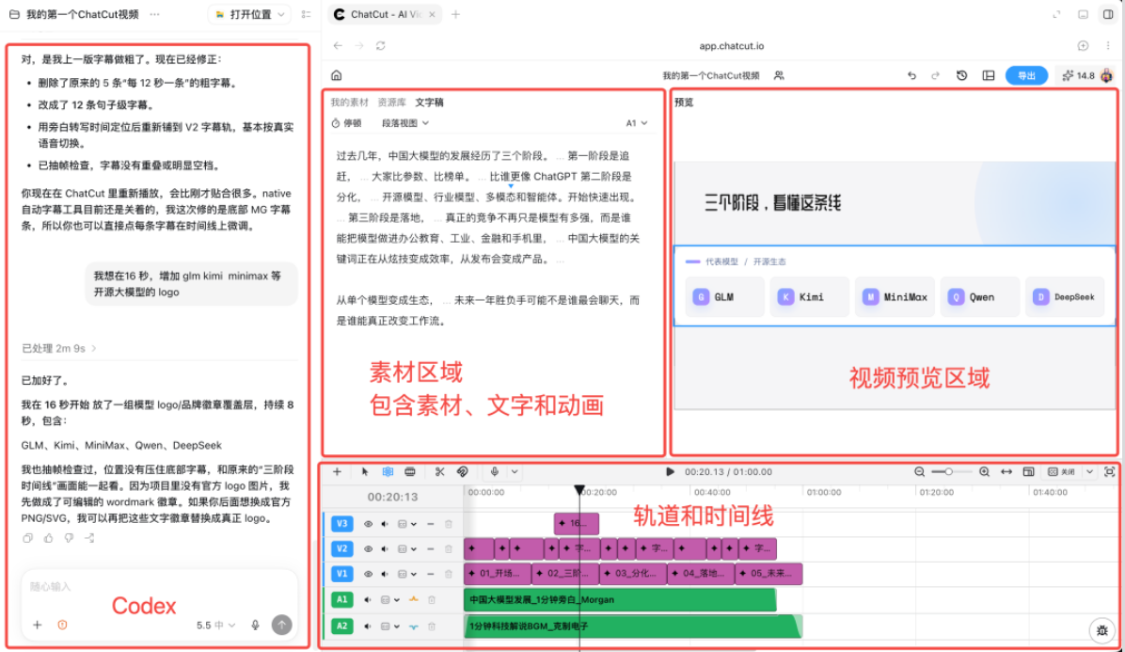Click the plus attach icon in the Codex input

[x=37, y=625]
